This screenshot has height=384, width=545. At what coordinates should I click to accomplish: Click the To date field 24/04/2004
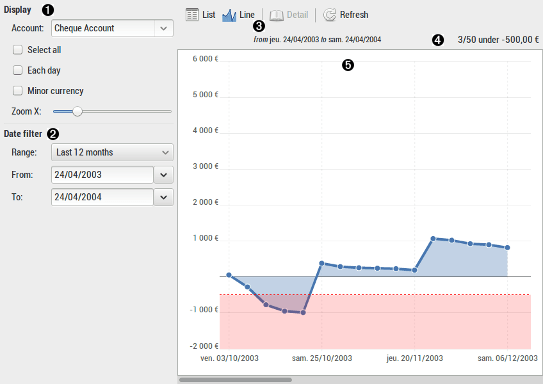coord(102,197)
